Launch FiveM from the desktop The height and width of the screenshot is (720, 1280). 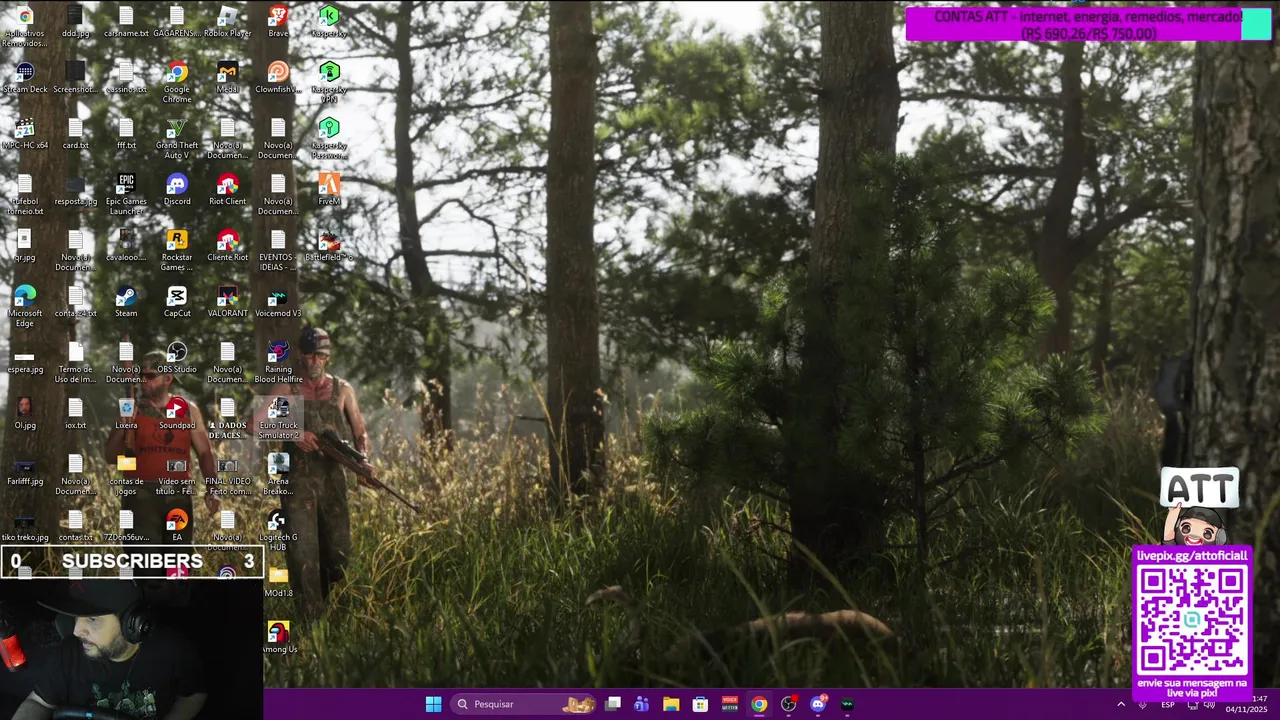[x=329, y=190]
